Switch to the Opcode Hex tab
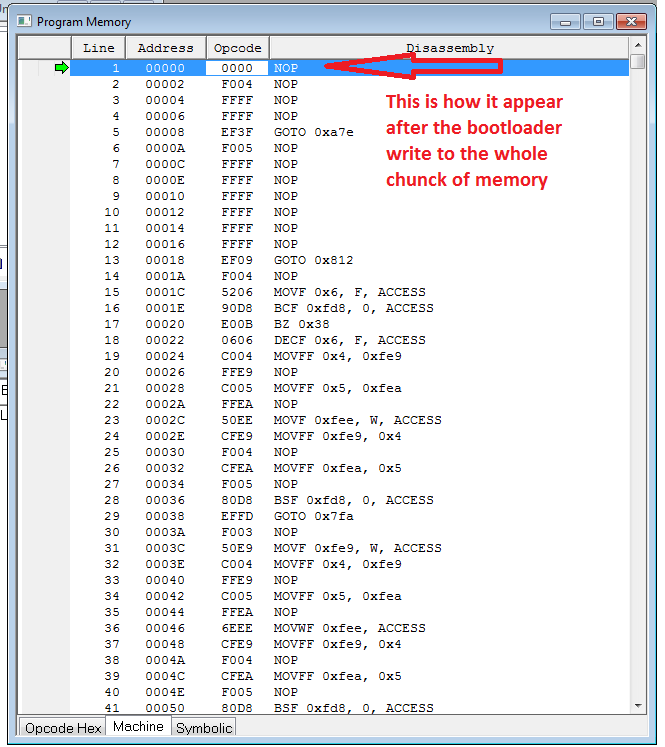665x747 pixels. [x=62, y=728]
